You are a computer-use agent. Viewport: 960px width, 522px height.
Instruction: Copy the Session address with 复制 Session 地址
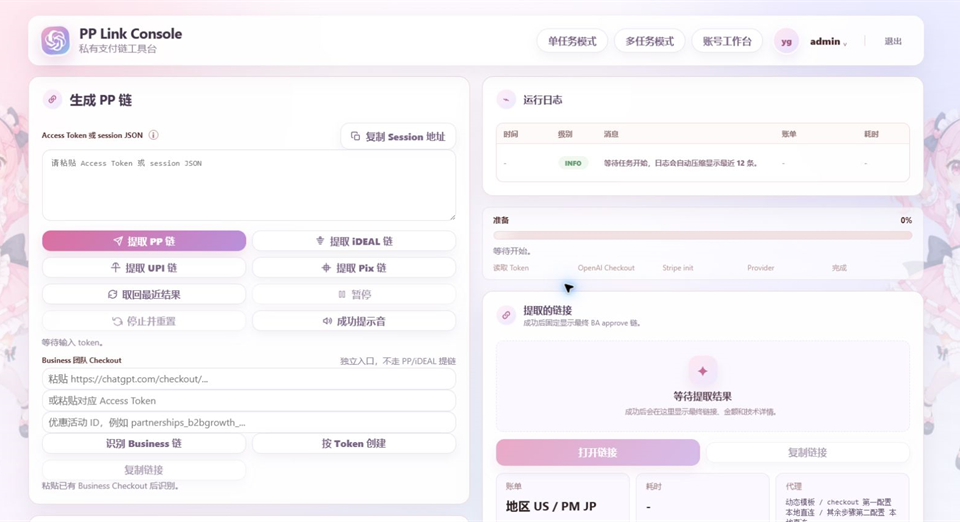(x=398, y=136)
